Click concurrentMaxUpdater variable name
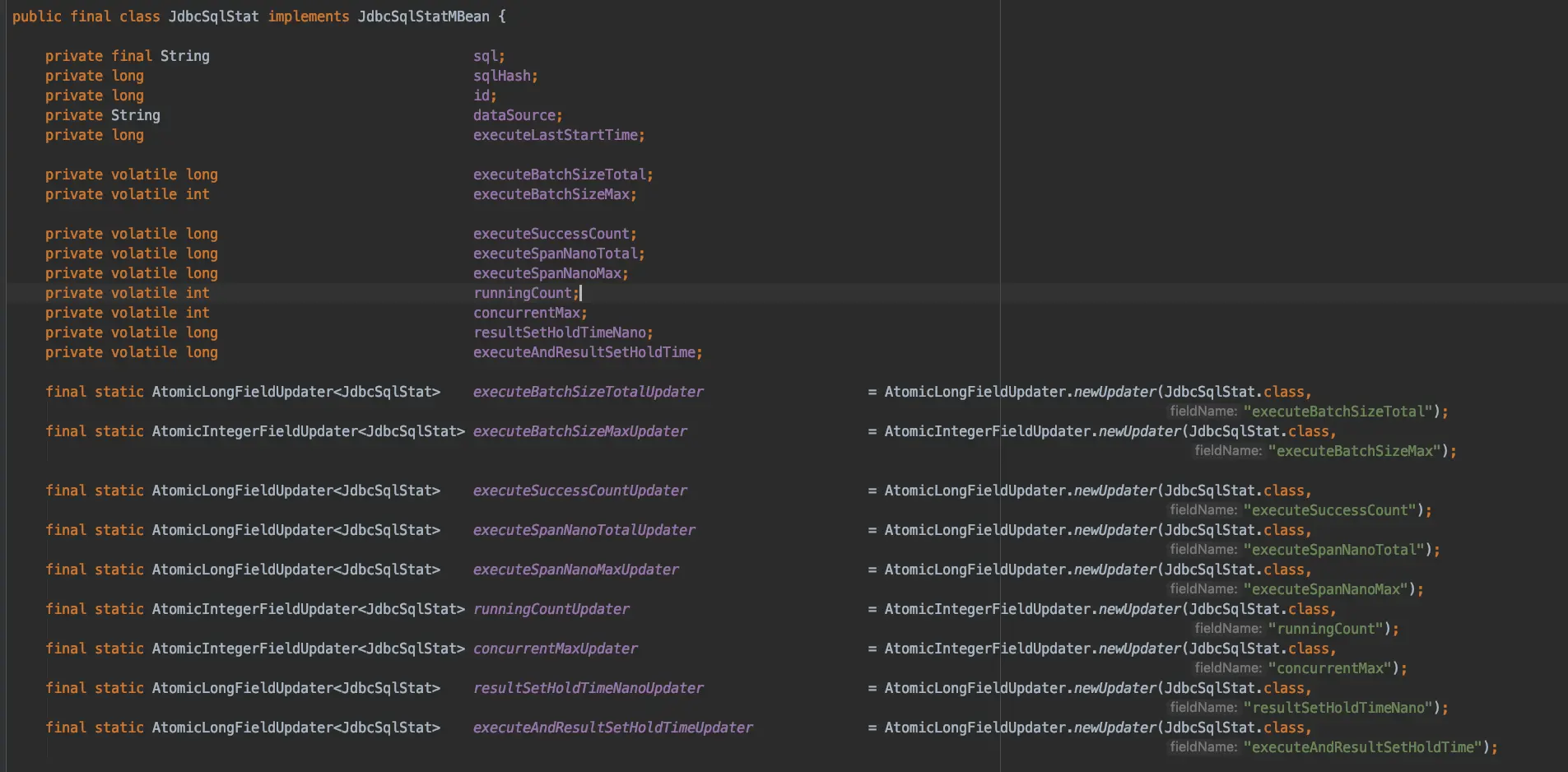 (x=556, y=649)
